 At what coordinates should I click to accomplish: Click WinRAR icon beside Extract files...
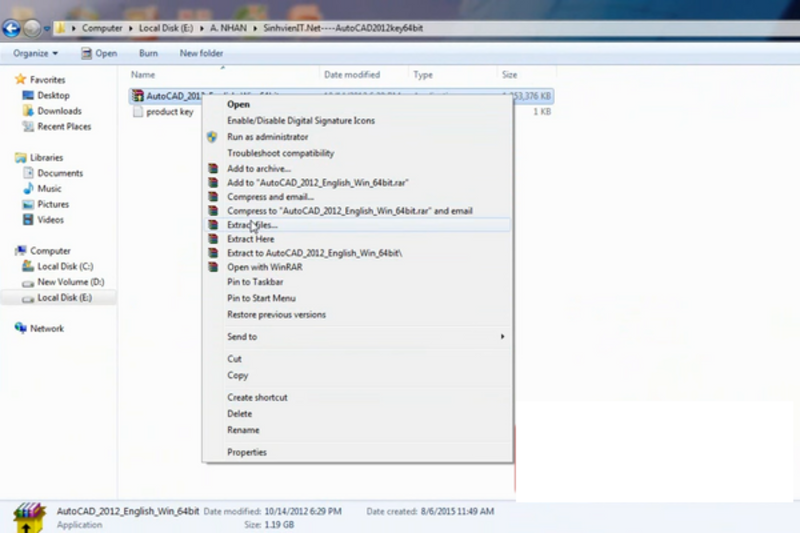[x=213, y=224]
